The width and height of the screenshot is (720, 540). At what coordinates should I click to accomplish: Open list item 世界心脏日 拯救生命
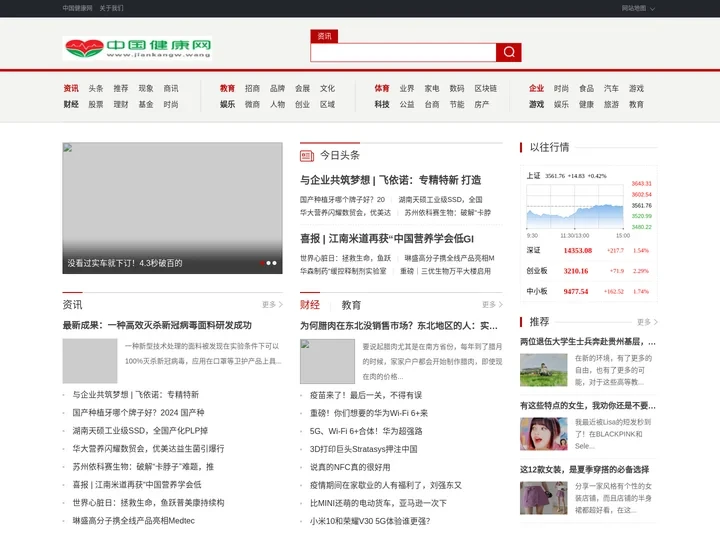pyautogui.click(x=148, y=503)
